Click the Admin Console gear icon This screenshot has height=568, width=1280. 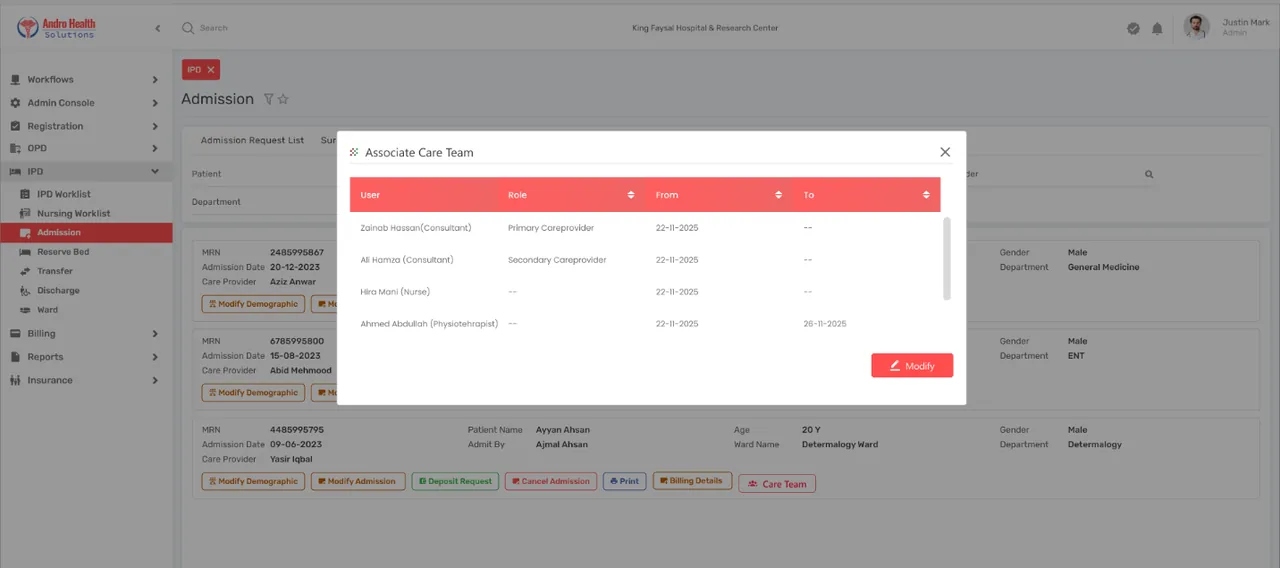pos(15,103)
